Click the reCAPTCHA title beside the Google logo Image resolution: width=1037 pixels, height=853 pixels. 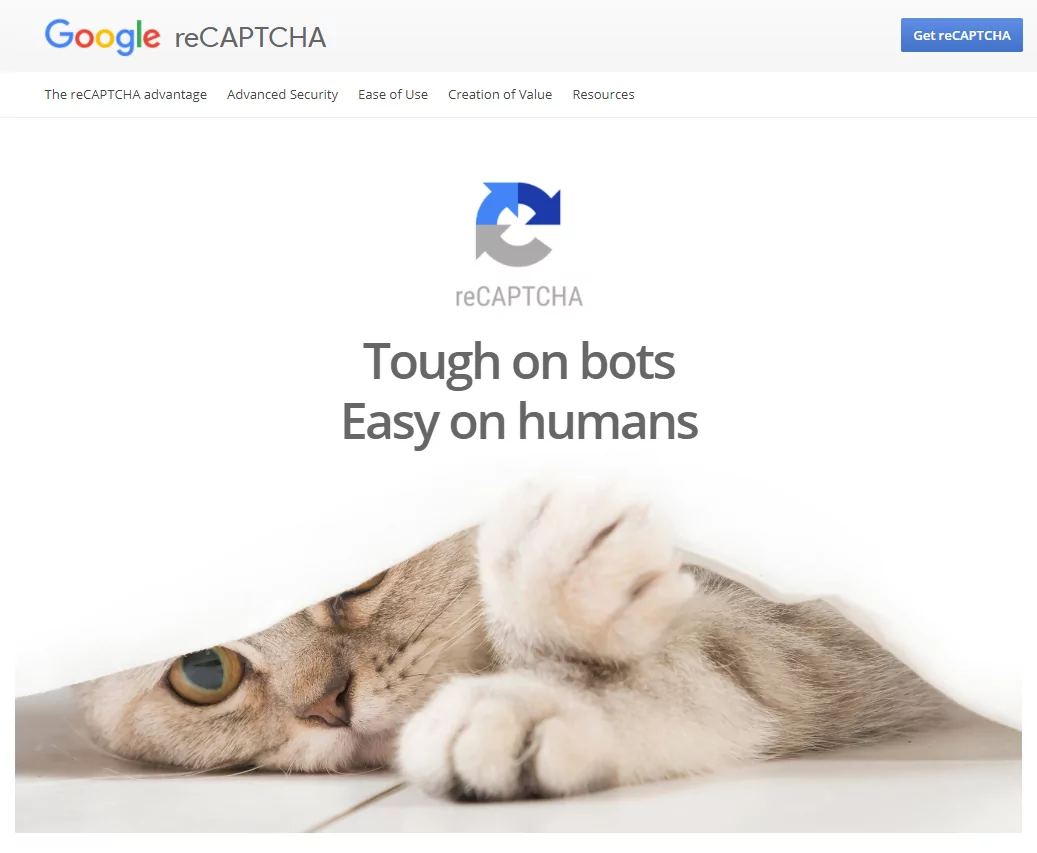[x=250, y=38]
